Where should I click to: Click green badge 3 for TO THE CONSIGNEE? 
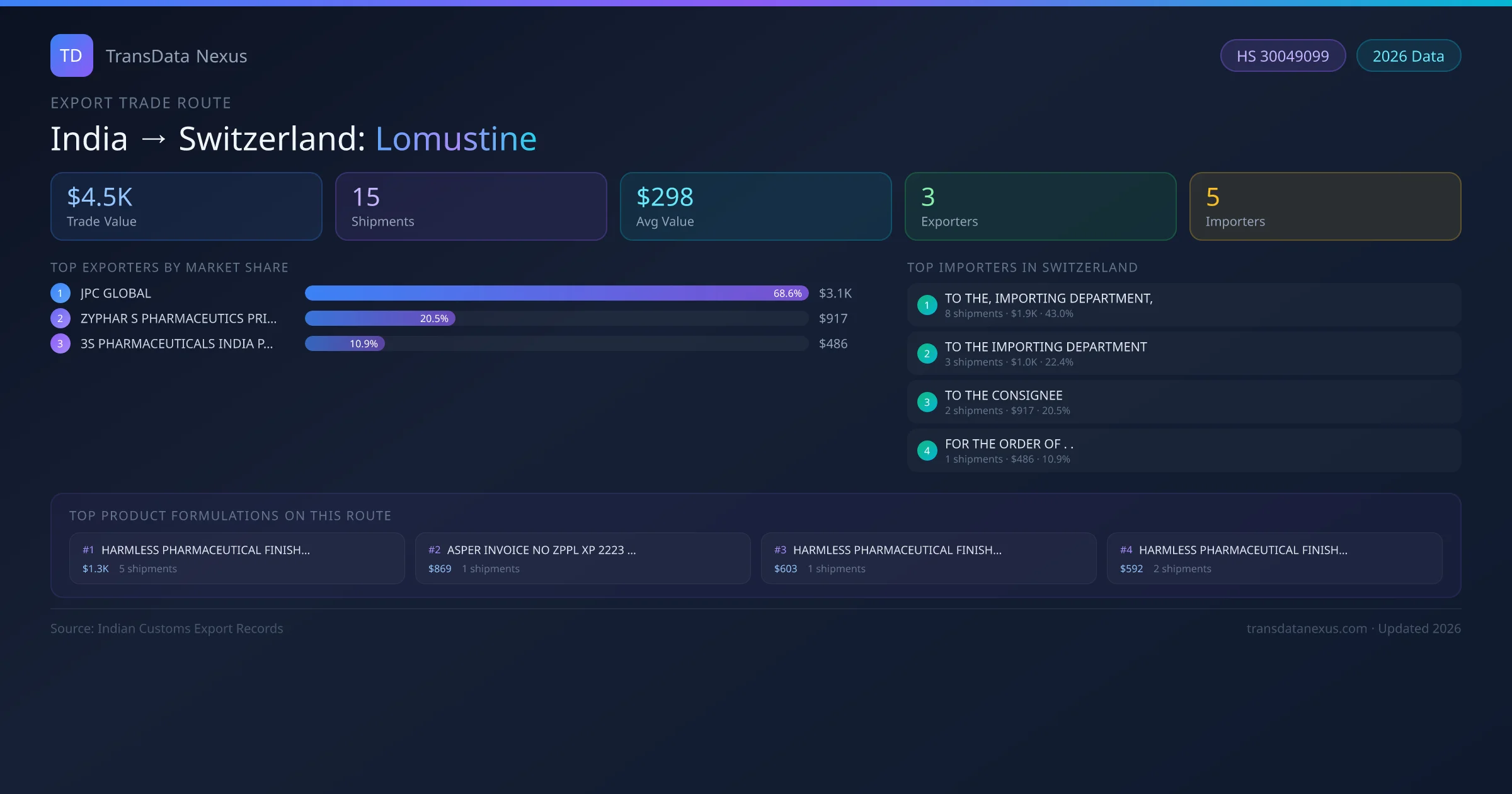pos(927,402)
